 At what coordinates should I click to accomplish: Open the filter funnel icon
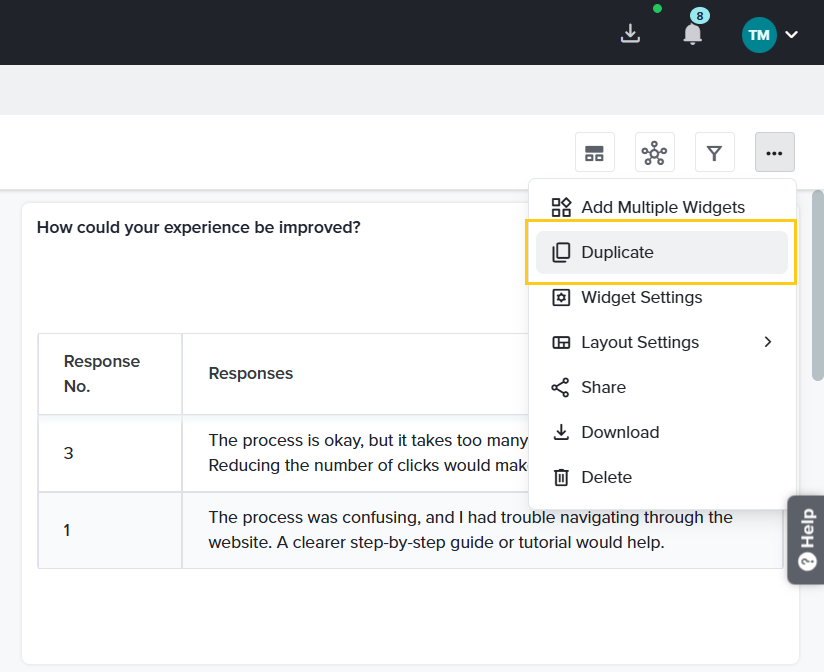(x=714, y=152)
